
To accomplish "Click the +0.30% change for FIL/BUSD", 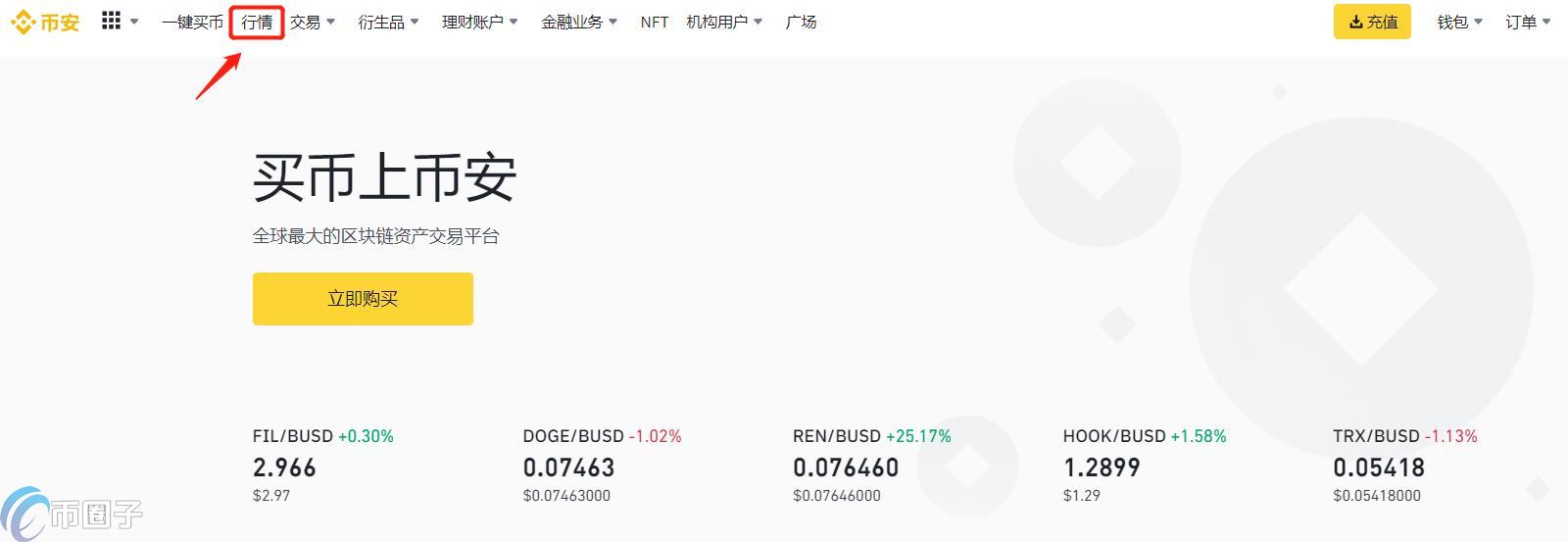I will 366,436.
